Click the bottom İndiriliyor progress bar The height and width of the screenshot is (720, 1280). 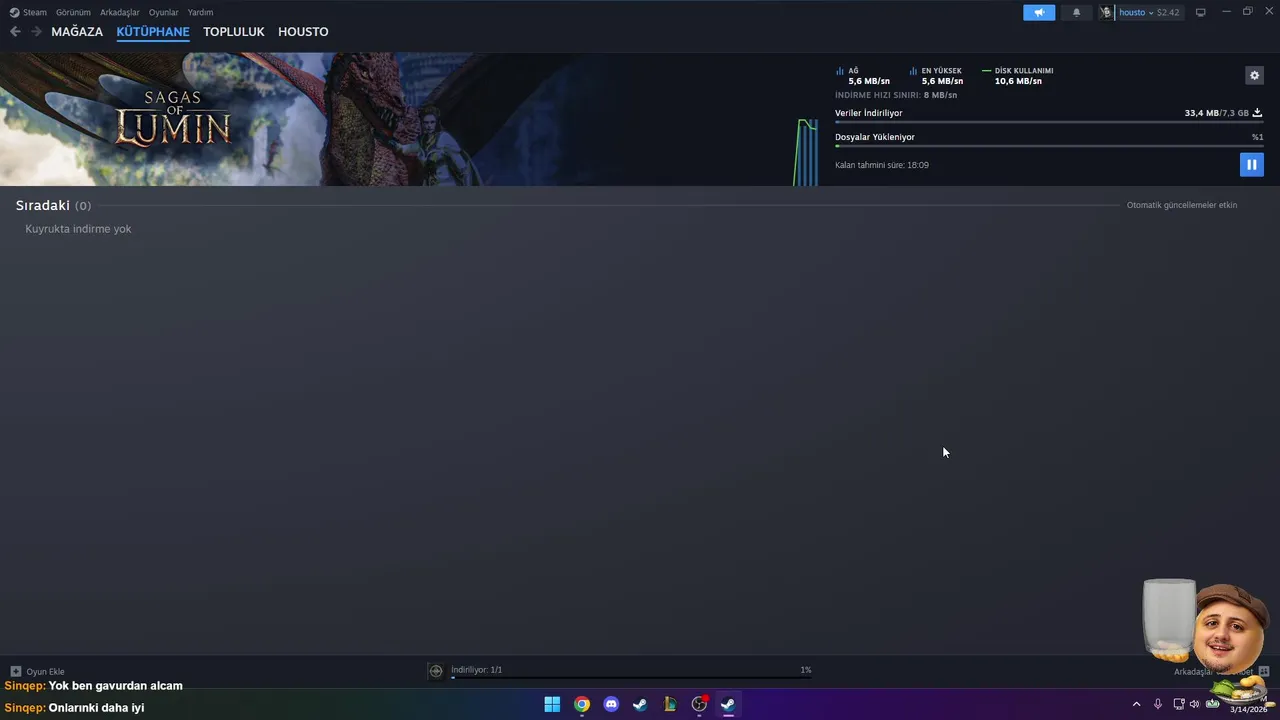(x=631, y=678)
